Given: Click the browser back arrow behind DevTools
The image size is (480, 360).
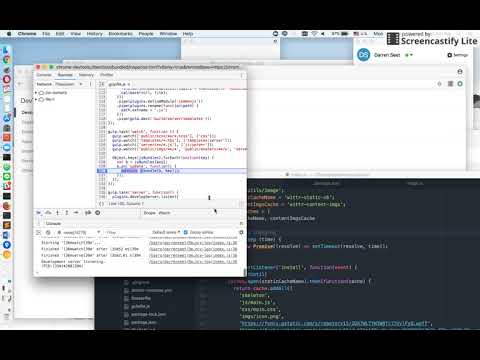Looking at the screenshot, I should pos(21,84).
